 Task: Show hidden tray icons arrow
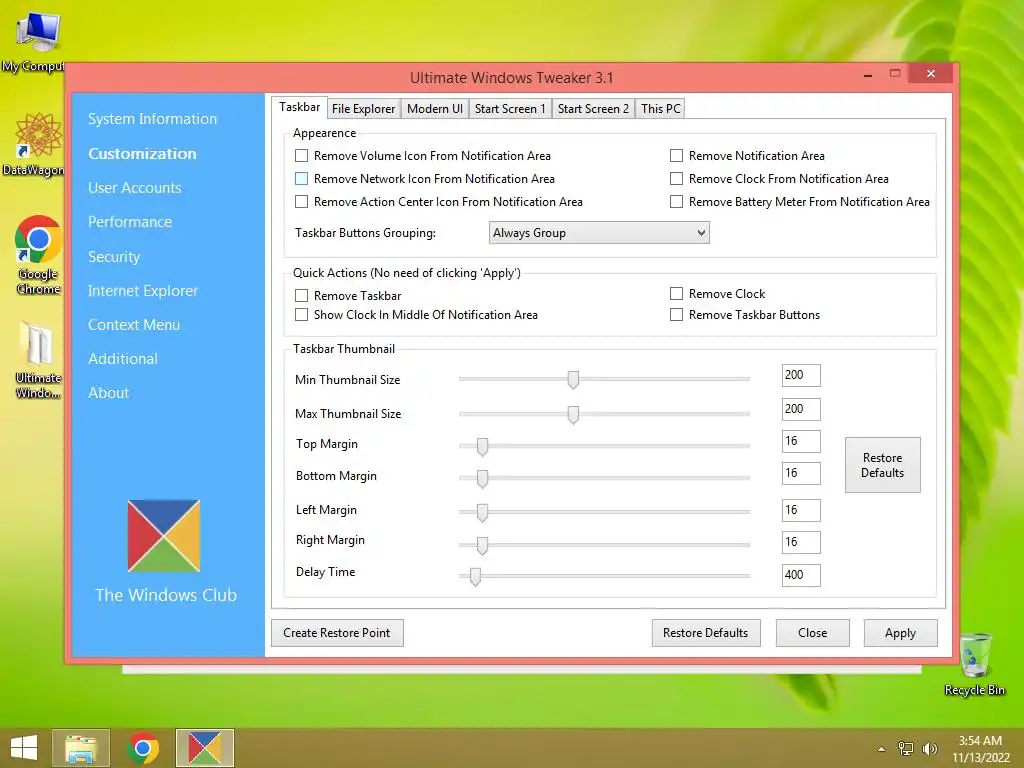pos(882,749)
